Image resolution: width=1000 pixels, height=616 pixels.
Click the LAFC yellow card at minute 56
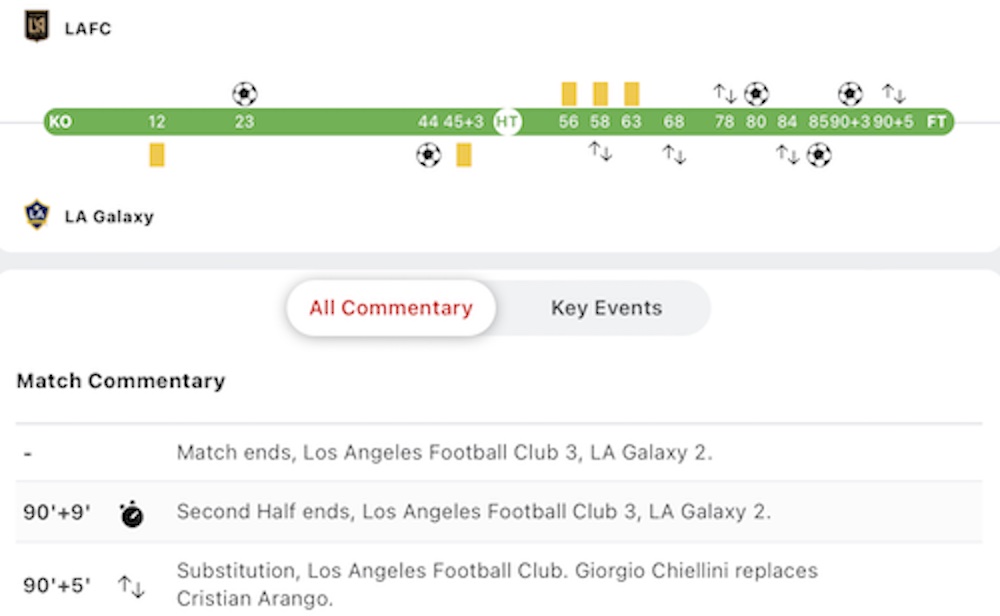(x=569, y=94)
